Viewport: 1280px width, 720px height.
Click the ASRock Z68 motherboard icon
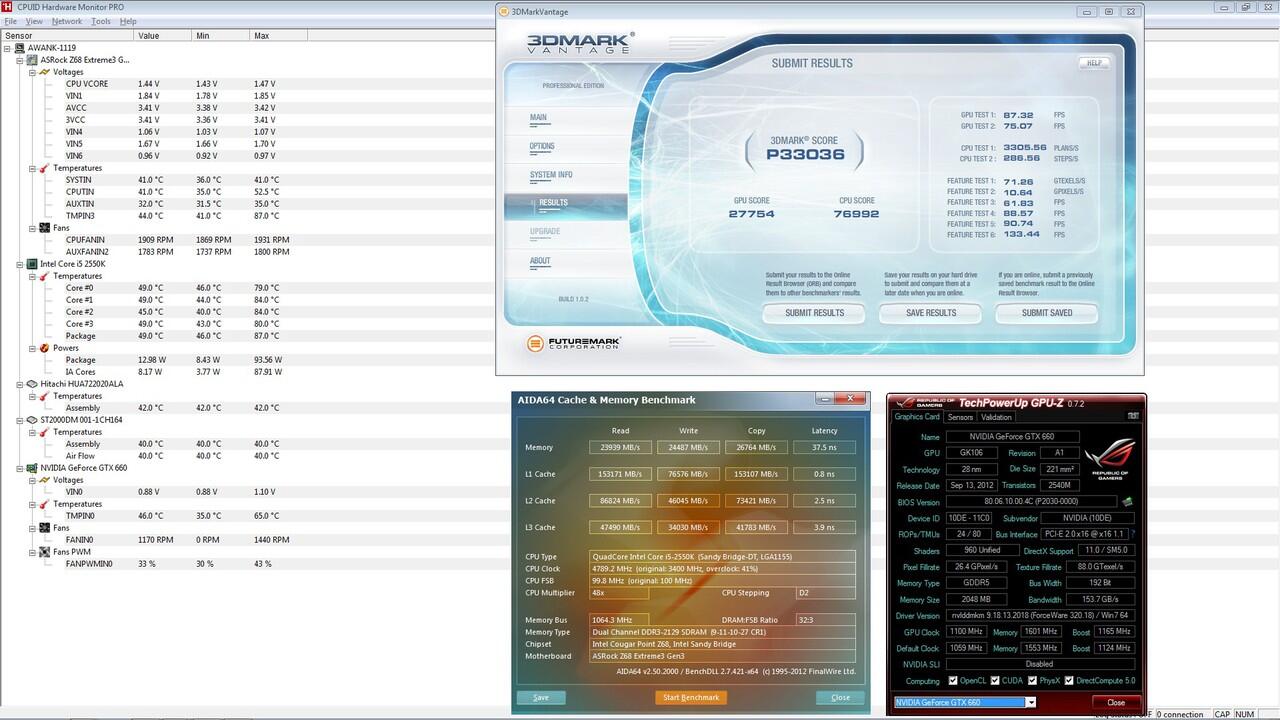tap(32, 60)
